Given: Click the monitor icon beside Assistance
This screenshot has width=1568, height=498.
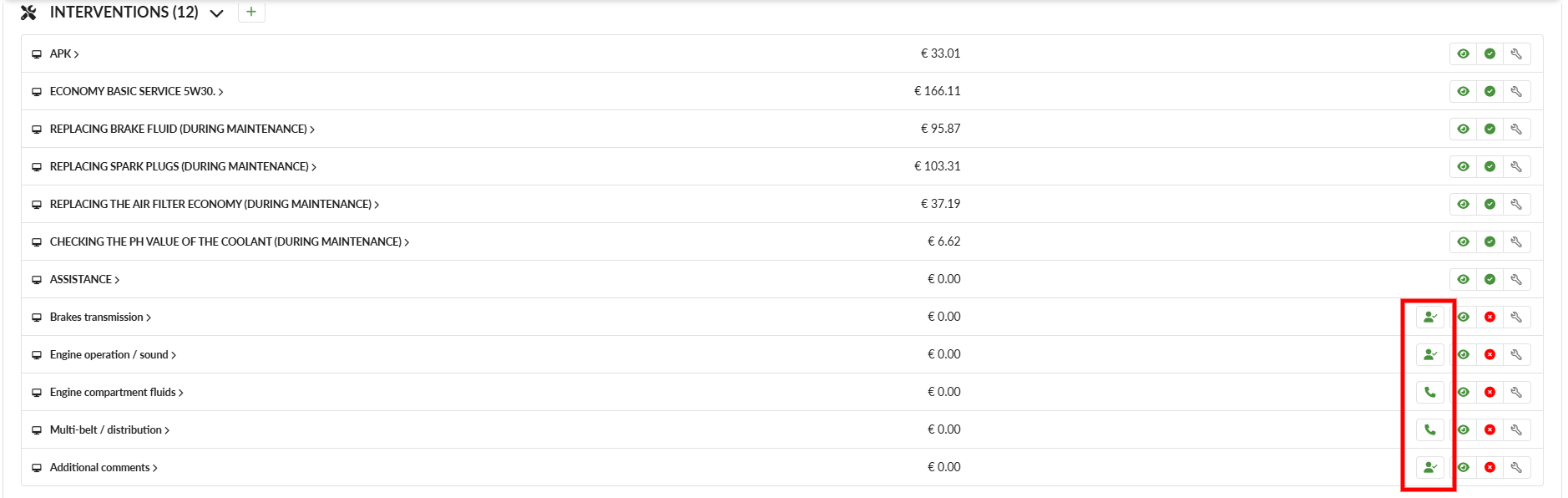Looking at the screenshot, I should 37,280.
